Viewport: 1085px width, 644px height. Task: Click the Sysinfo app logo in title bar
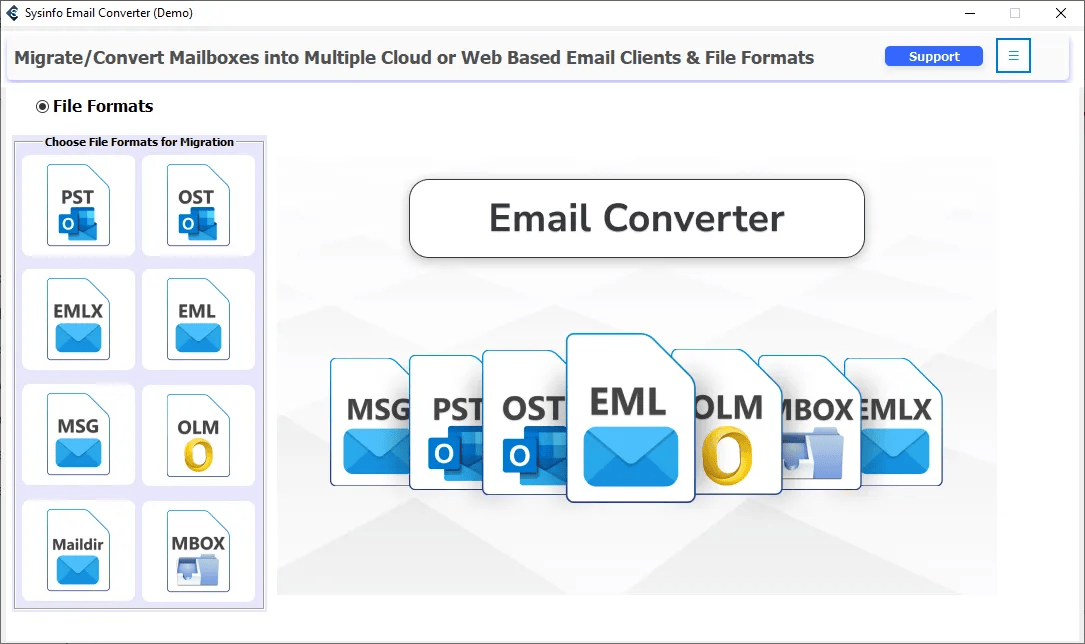[x=12, y=12]
